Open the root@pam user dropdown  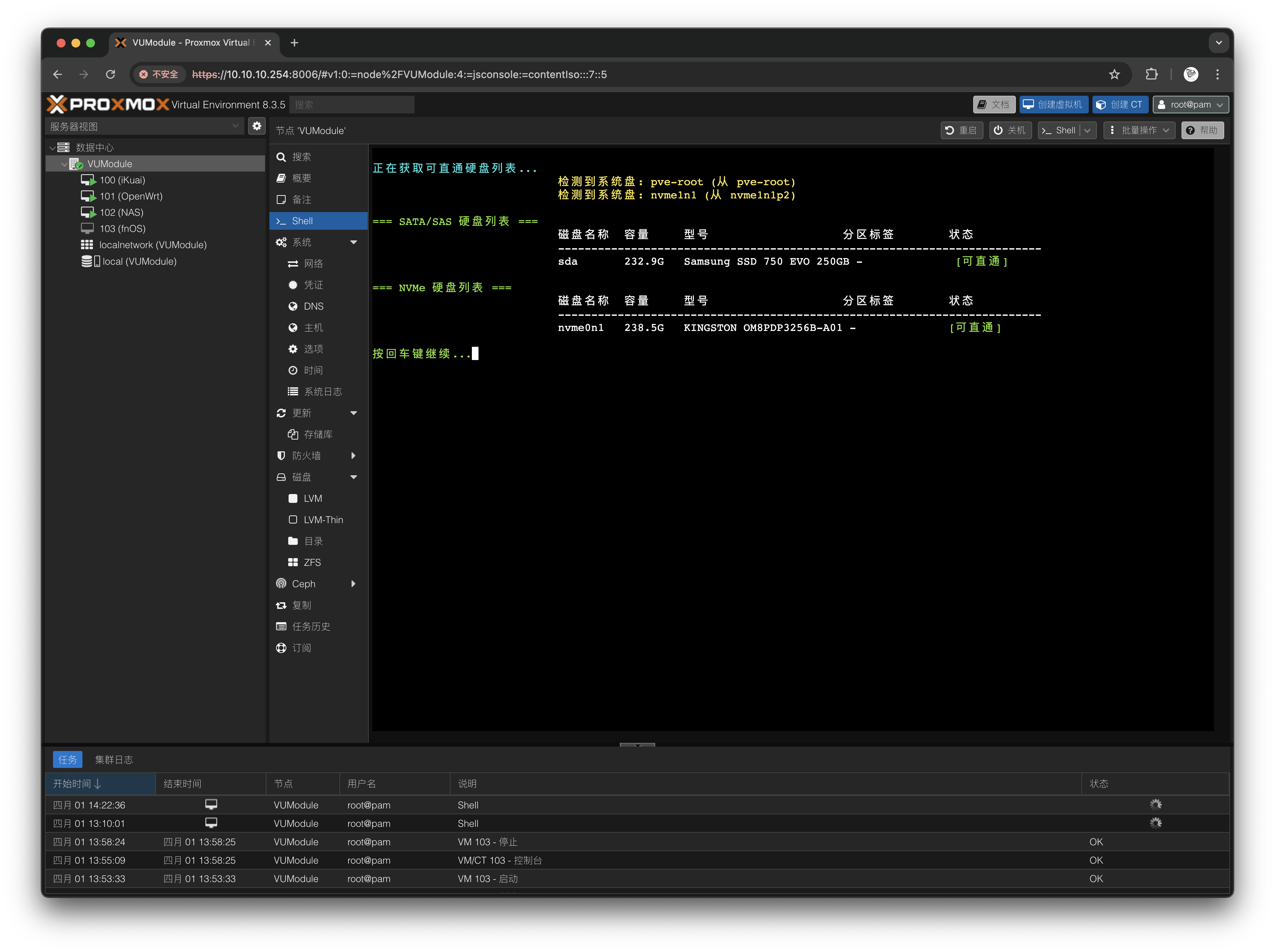point(1190,105)
